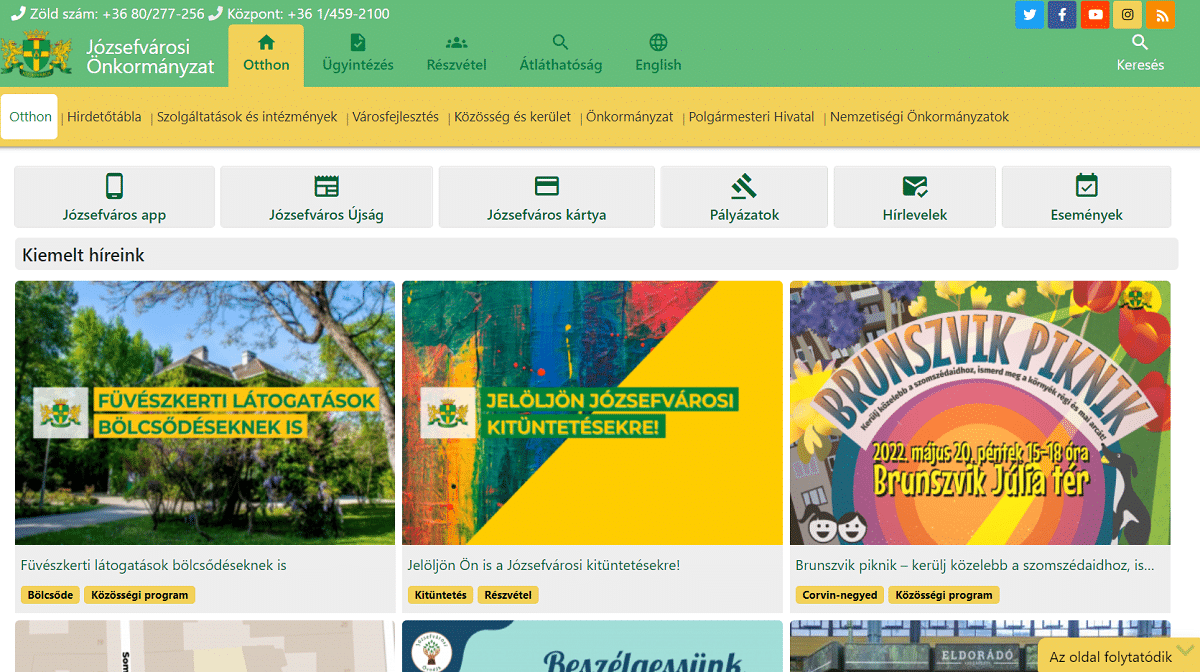Viewport: 1200px width, 672px height.
Task: Click the newspaper icon for Józsefváros Újság
Action: (x=326, y=186)
